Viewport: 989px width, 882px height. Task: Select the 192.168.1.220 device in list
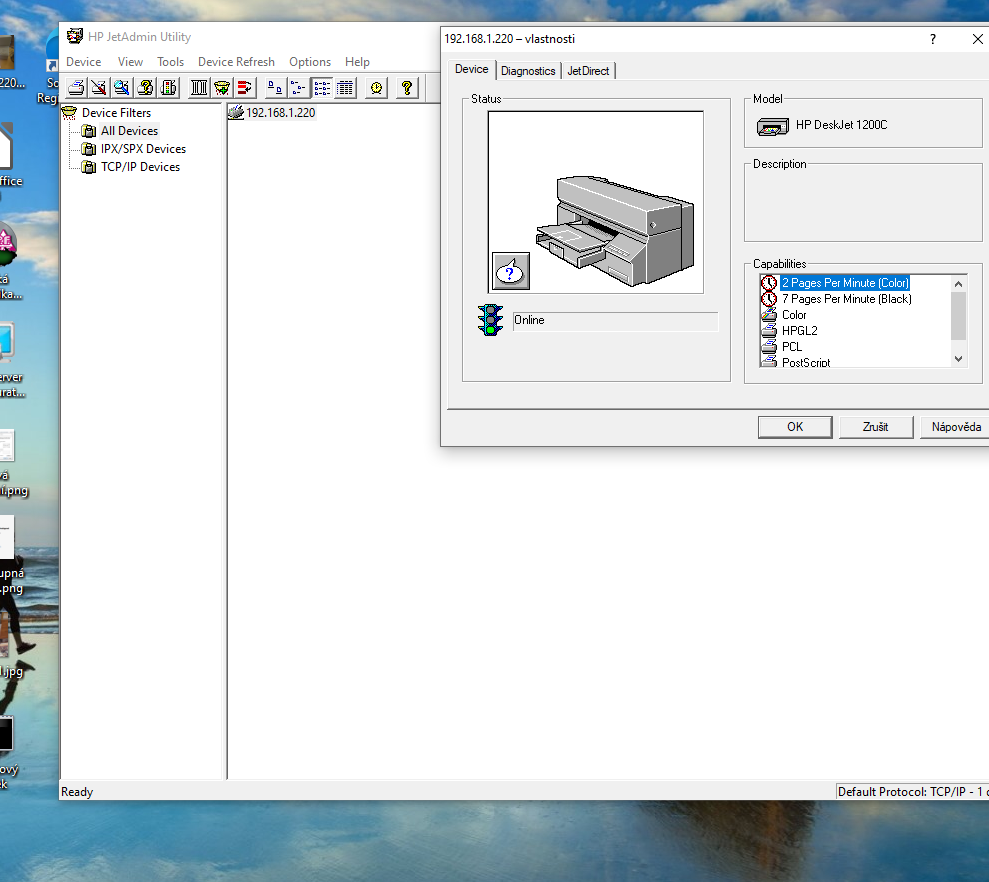[280, 113]
